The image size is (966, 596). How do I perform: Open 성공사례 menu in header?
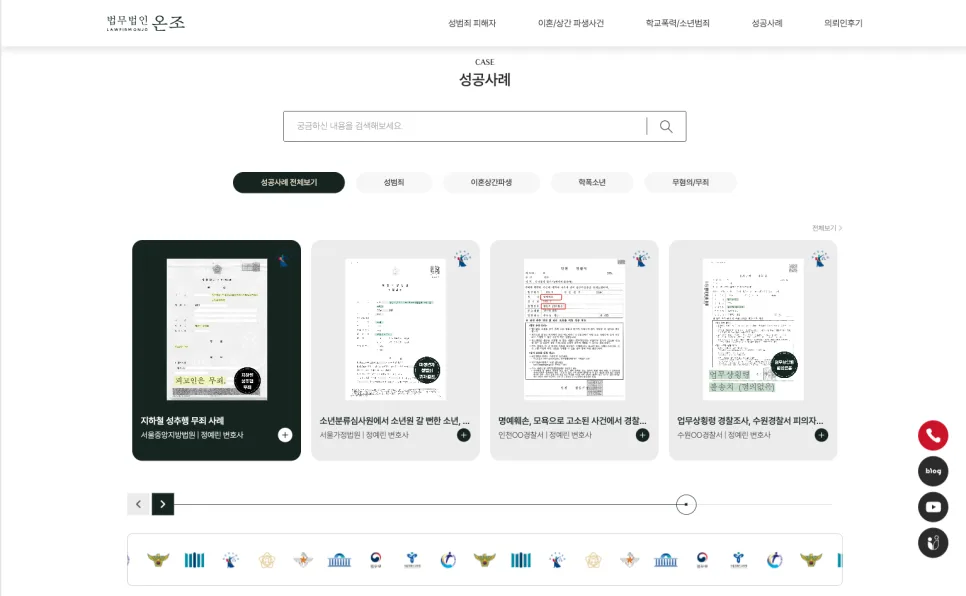[x=767, y=23]
